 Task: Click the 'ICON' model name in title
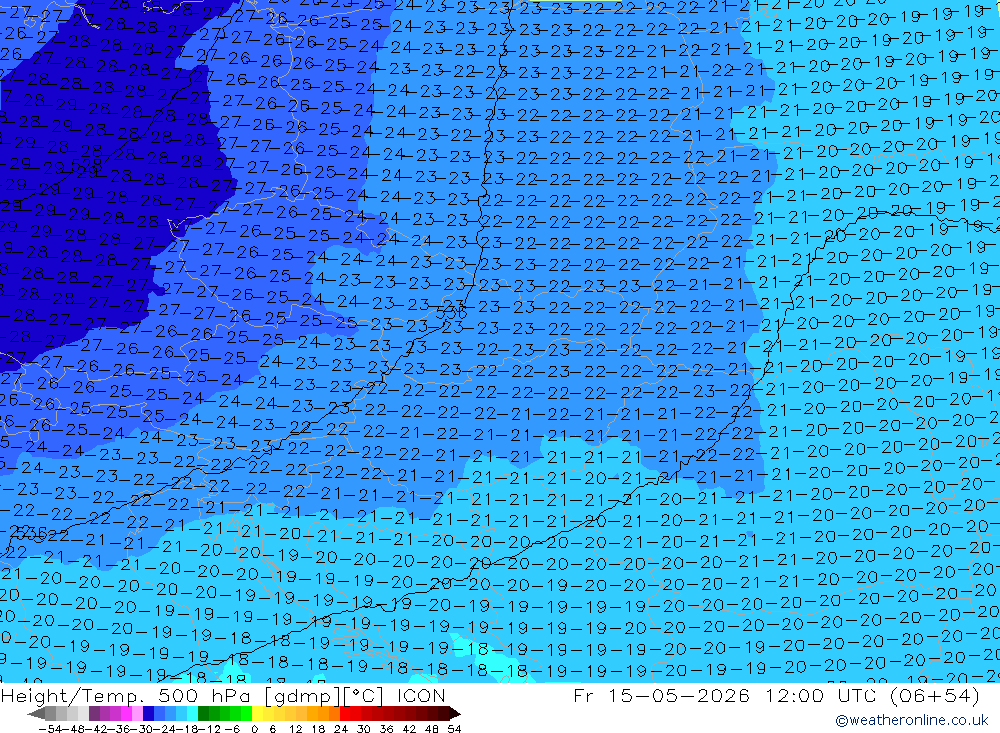point(422,695)
